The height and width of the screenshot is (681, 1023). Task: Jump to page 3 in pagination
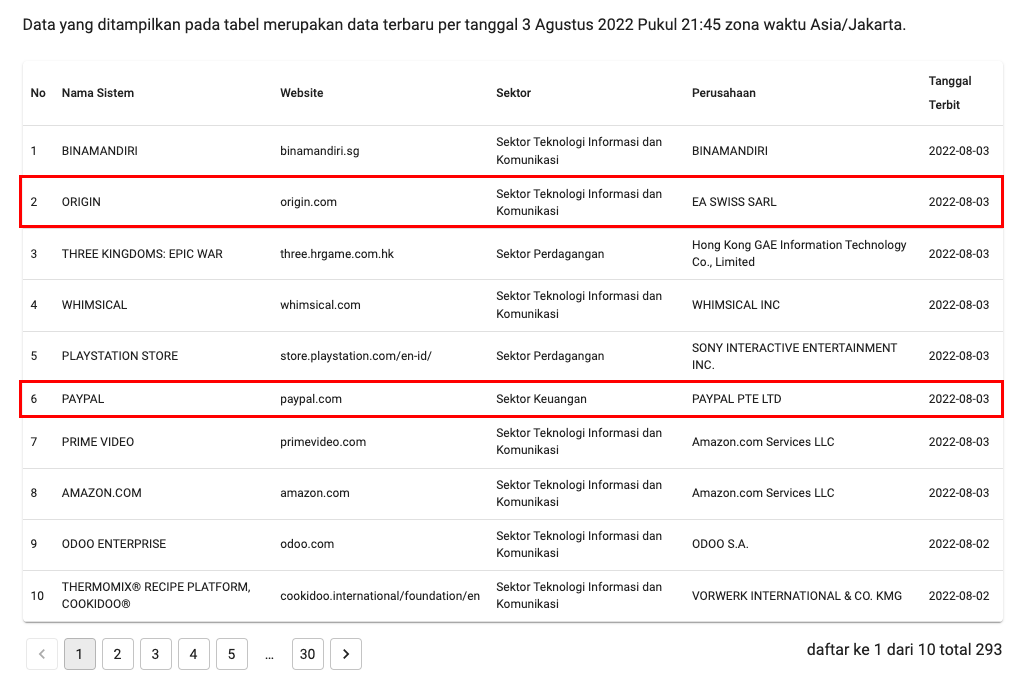155,654
